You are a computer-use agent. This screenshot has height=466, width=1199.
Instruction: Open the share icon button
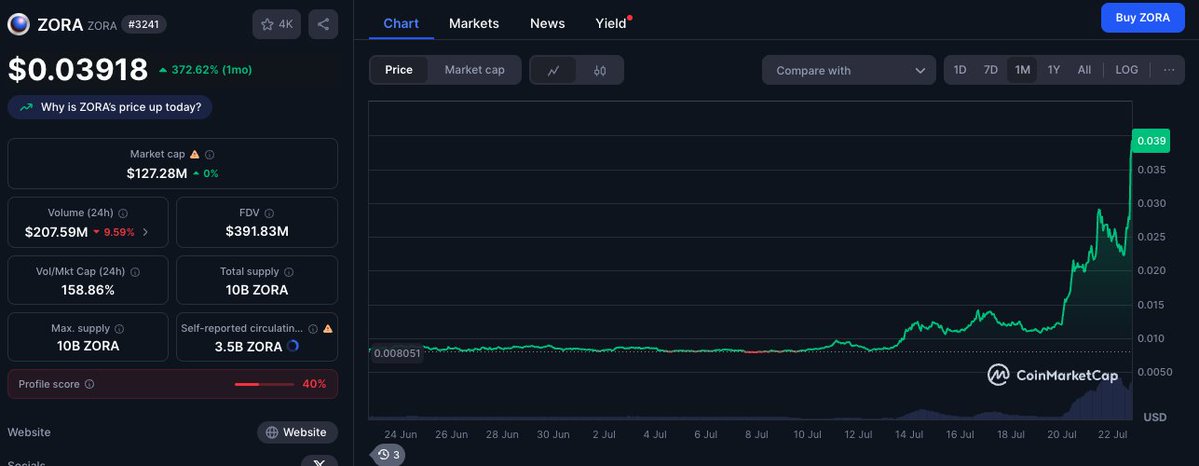(323, 24)
